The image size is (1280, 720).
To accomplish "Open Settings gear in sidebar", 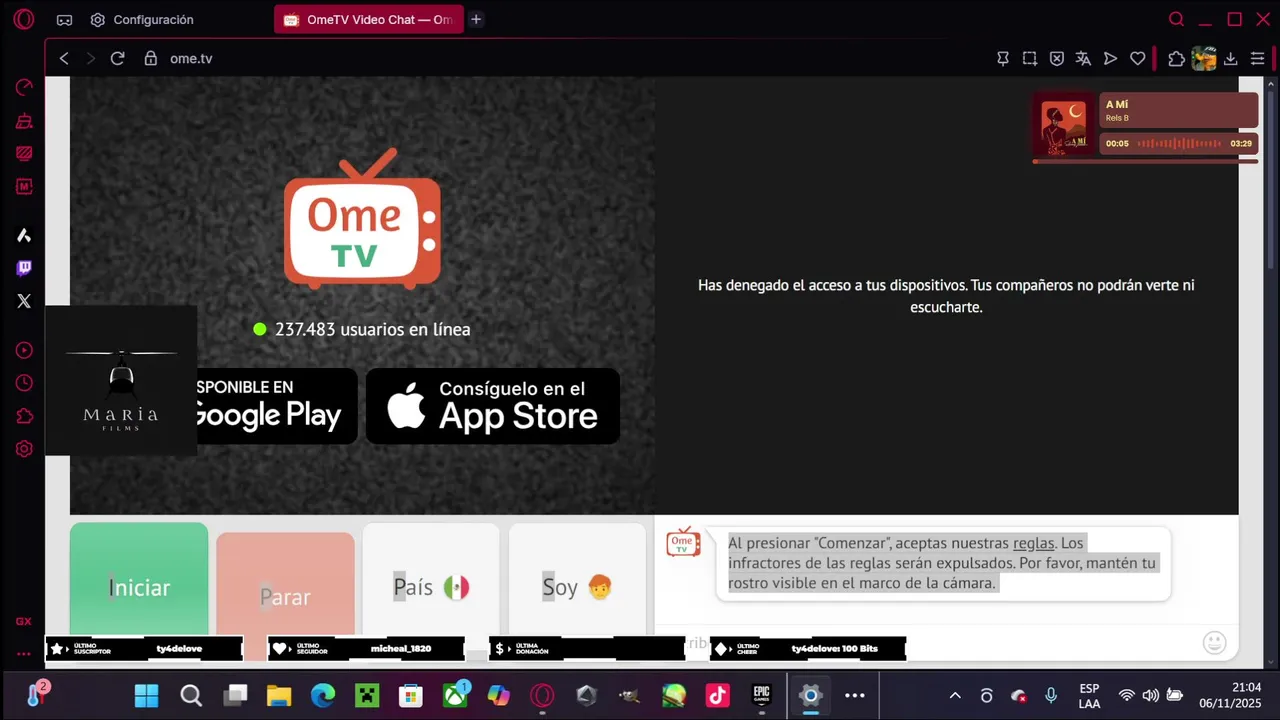I will [x=24, y=449].
